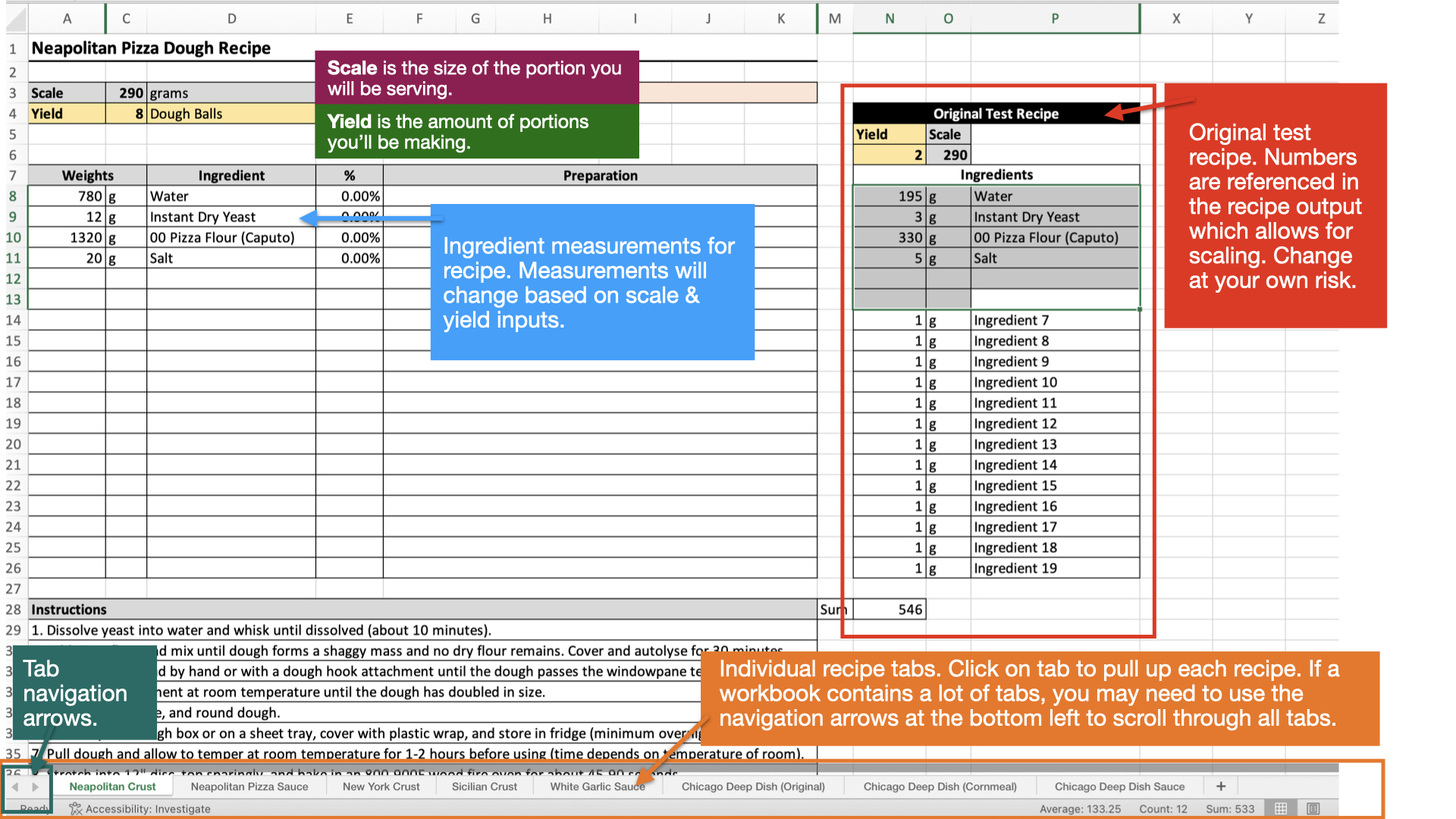Switch to Normal view in the status bar
This screenshot has height=819, width=1456.
(1281, 808)
